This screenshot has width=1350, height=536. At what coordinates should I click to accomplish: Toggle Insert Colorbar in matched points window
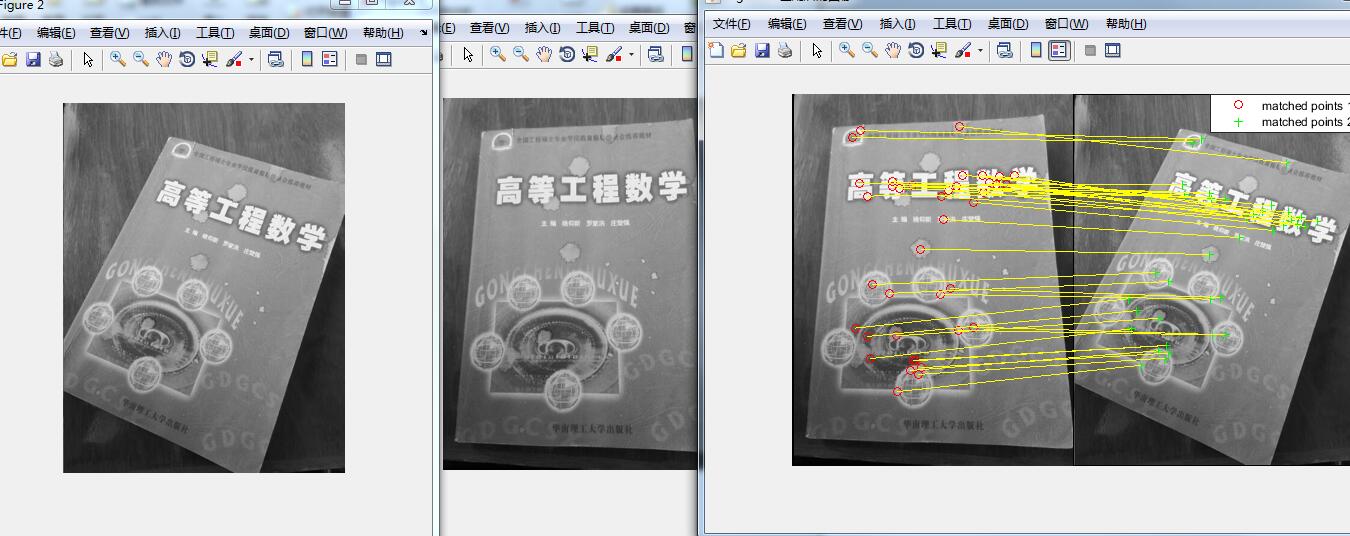pos(1036,50)
